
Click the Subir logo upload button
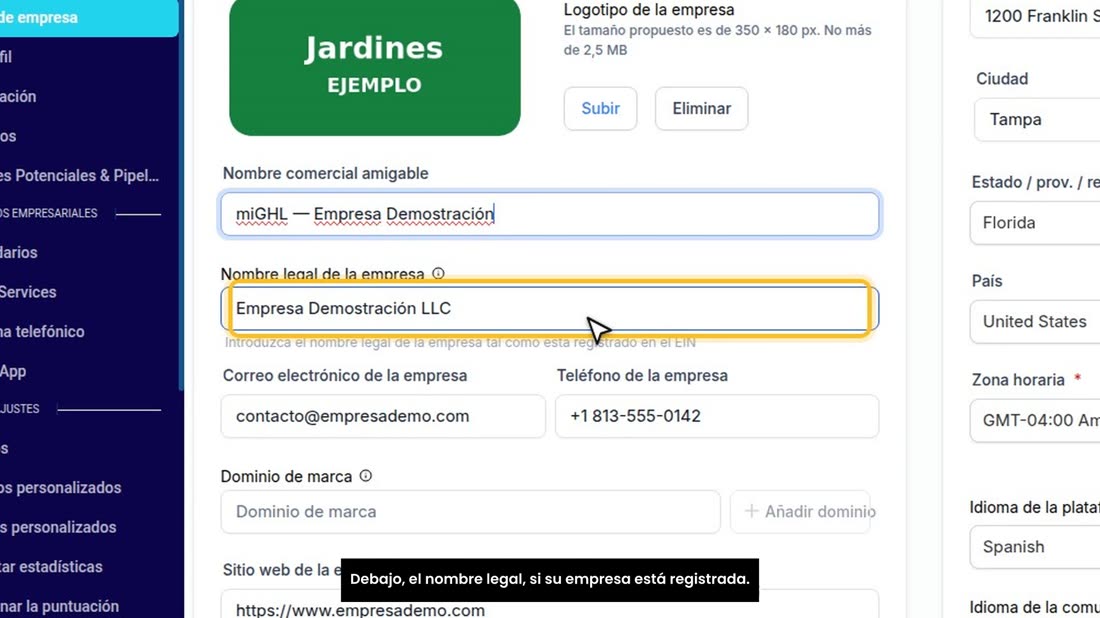(600, 109)
